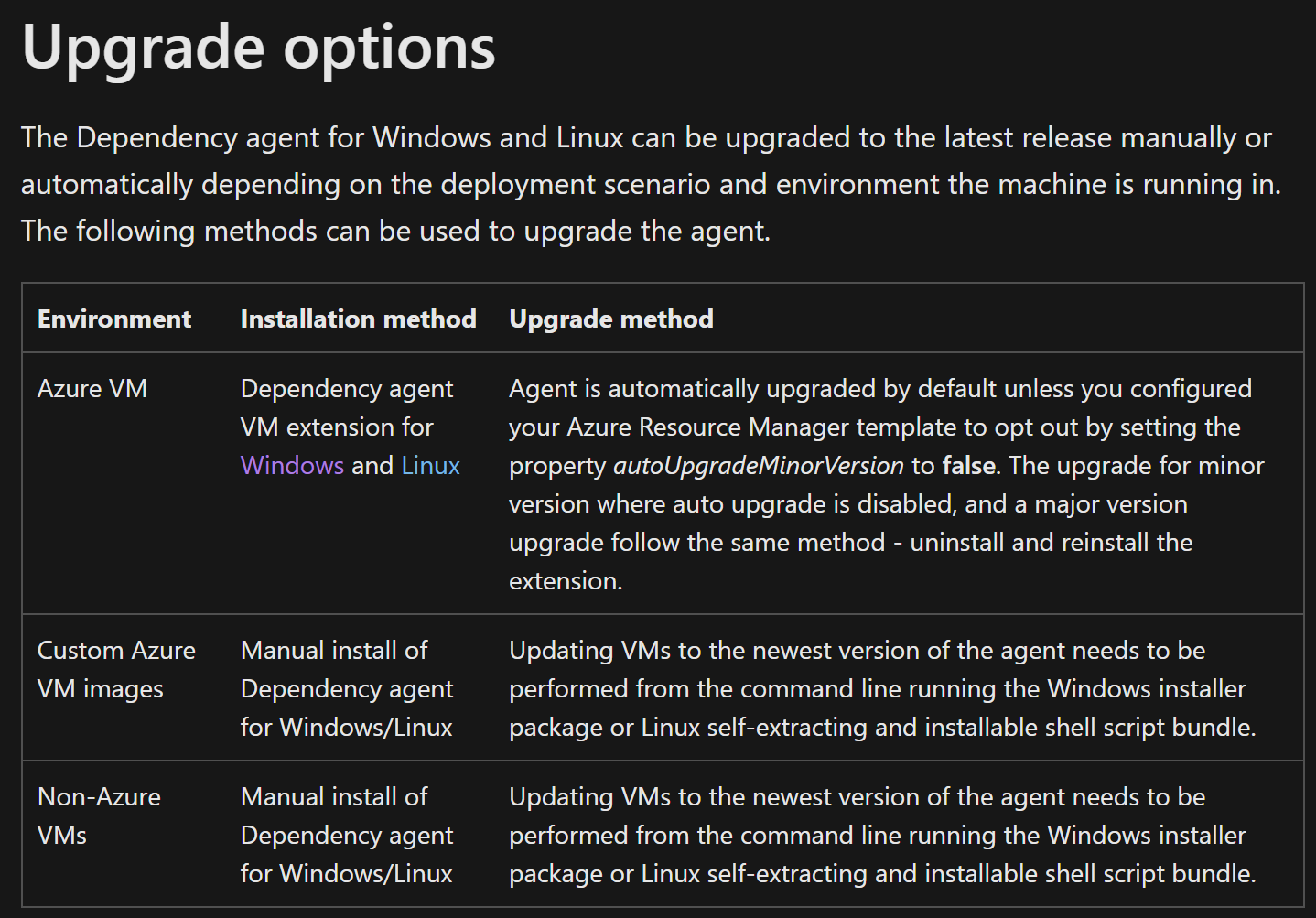The width and height of the screenshot is (1316, 918).
Task: Click the Custom Azure VM images cell
Action: point(116,669)
